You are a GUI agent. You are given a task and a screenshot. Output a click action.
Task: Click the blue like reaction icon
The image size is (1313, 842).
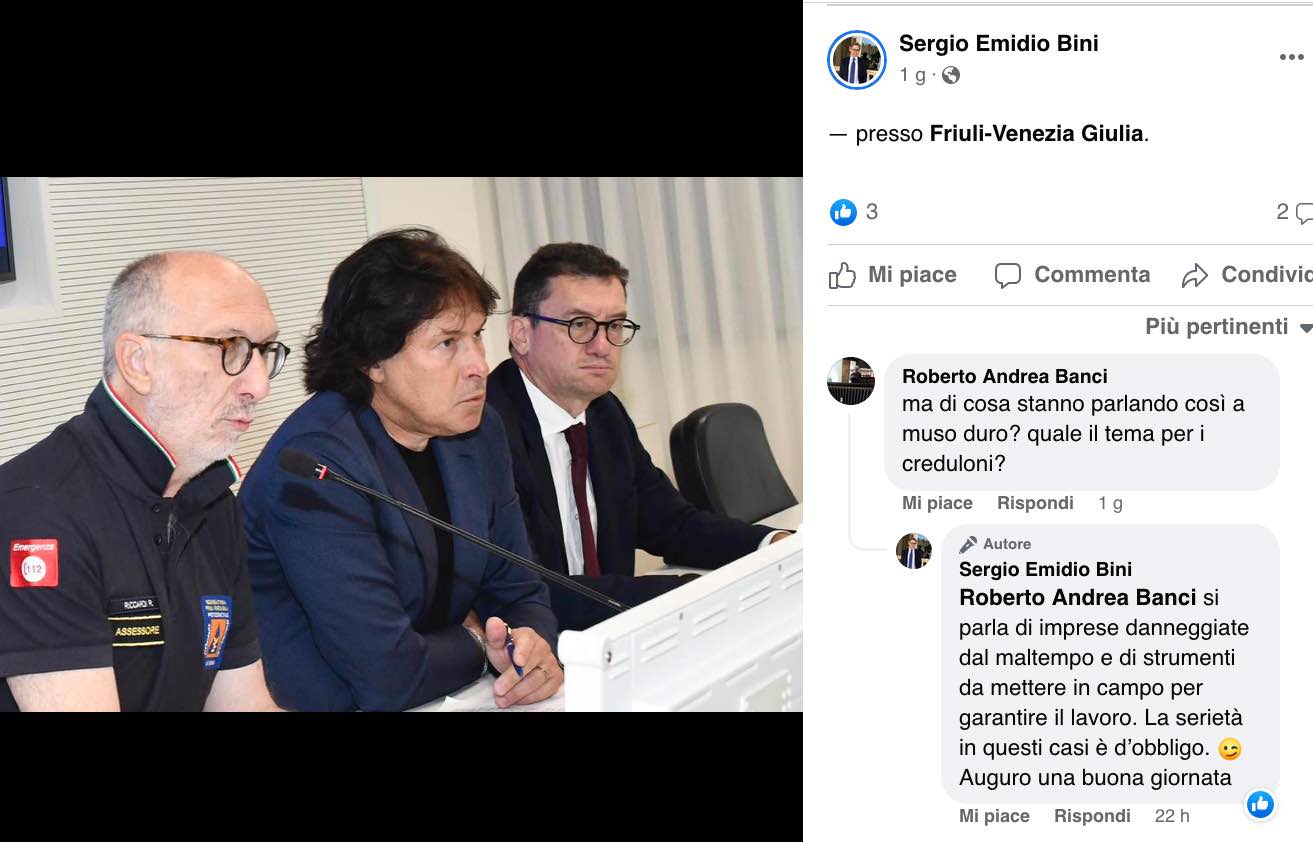(x=844, y=212)
